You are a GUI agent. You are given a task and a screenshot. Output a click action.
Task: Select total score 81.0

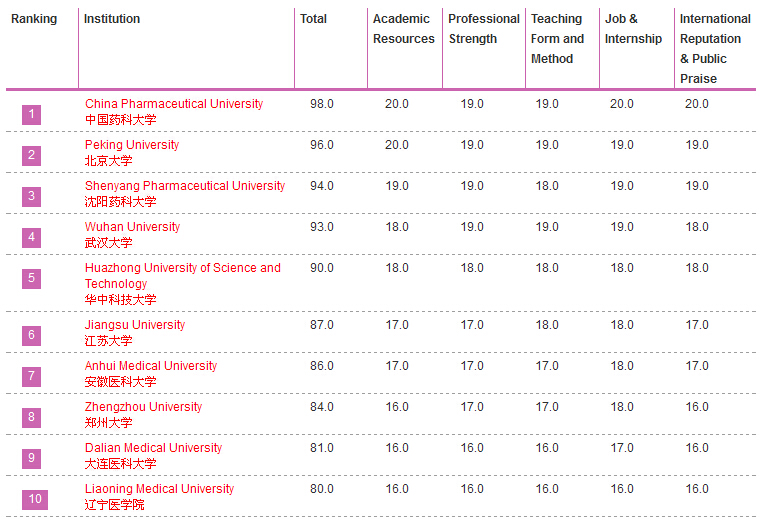pos(322,447)
